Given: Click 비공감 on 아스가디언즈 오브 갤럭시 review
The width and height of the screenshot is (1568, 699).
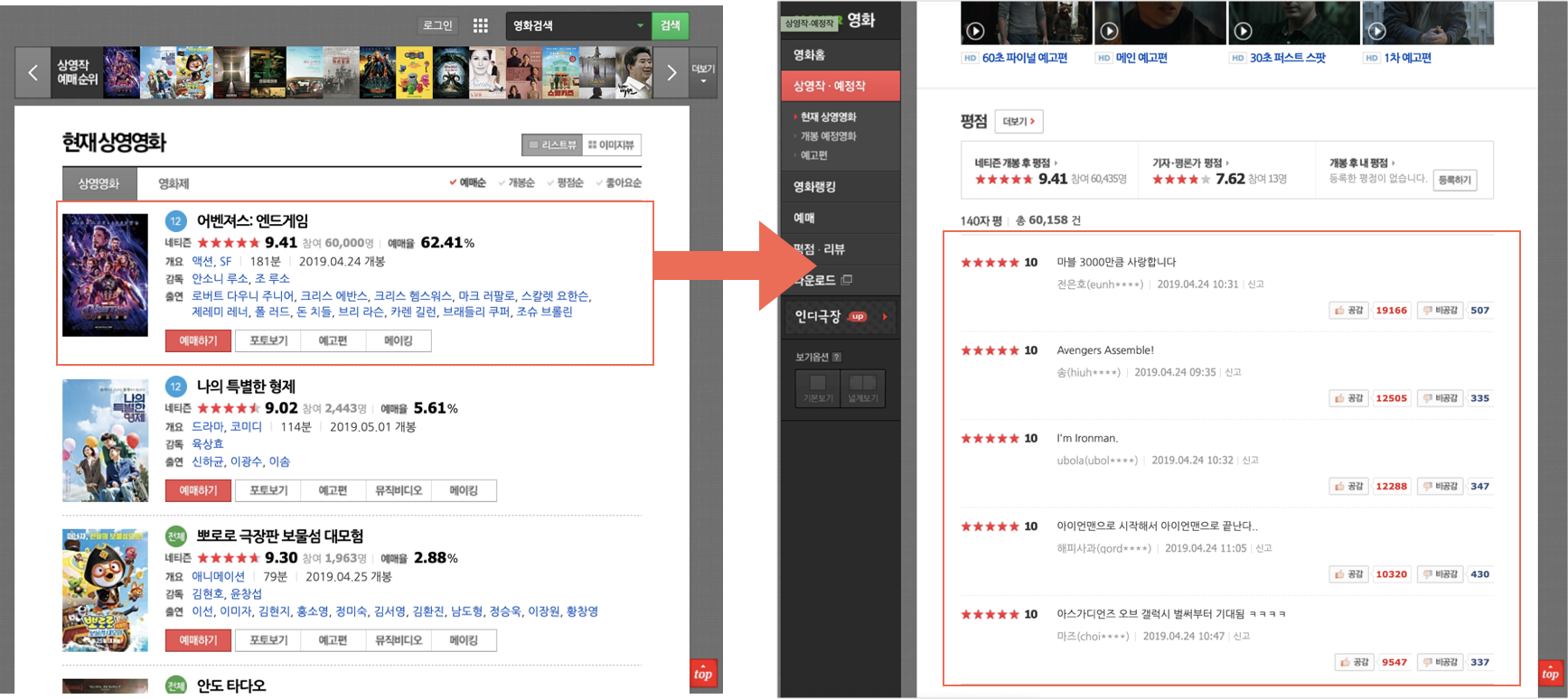Looking at the screenshot, I should coord(1441,662).
